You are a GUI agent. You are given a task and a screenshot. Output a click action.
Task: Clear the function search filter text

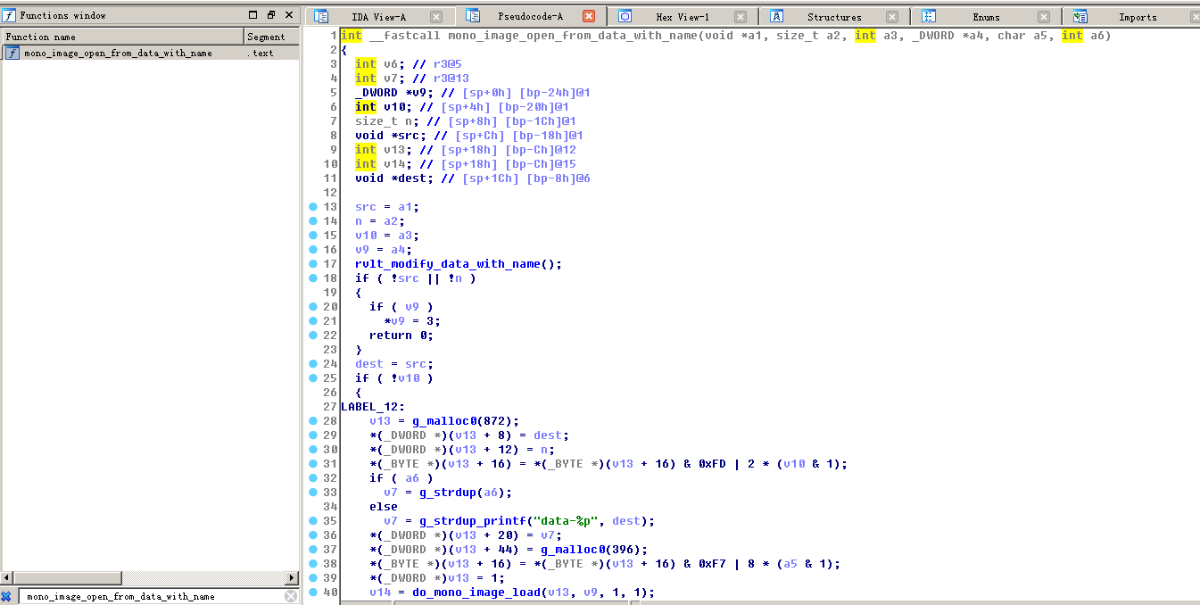(291, 596)
